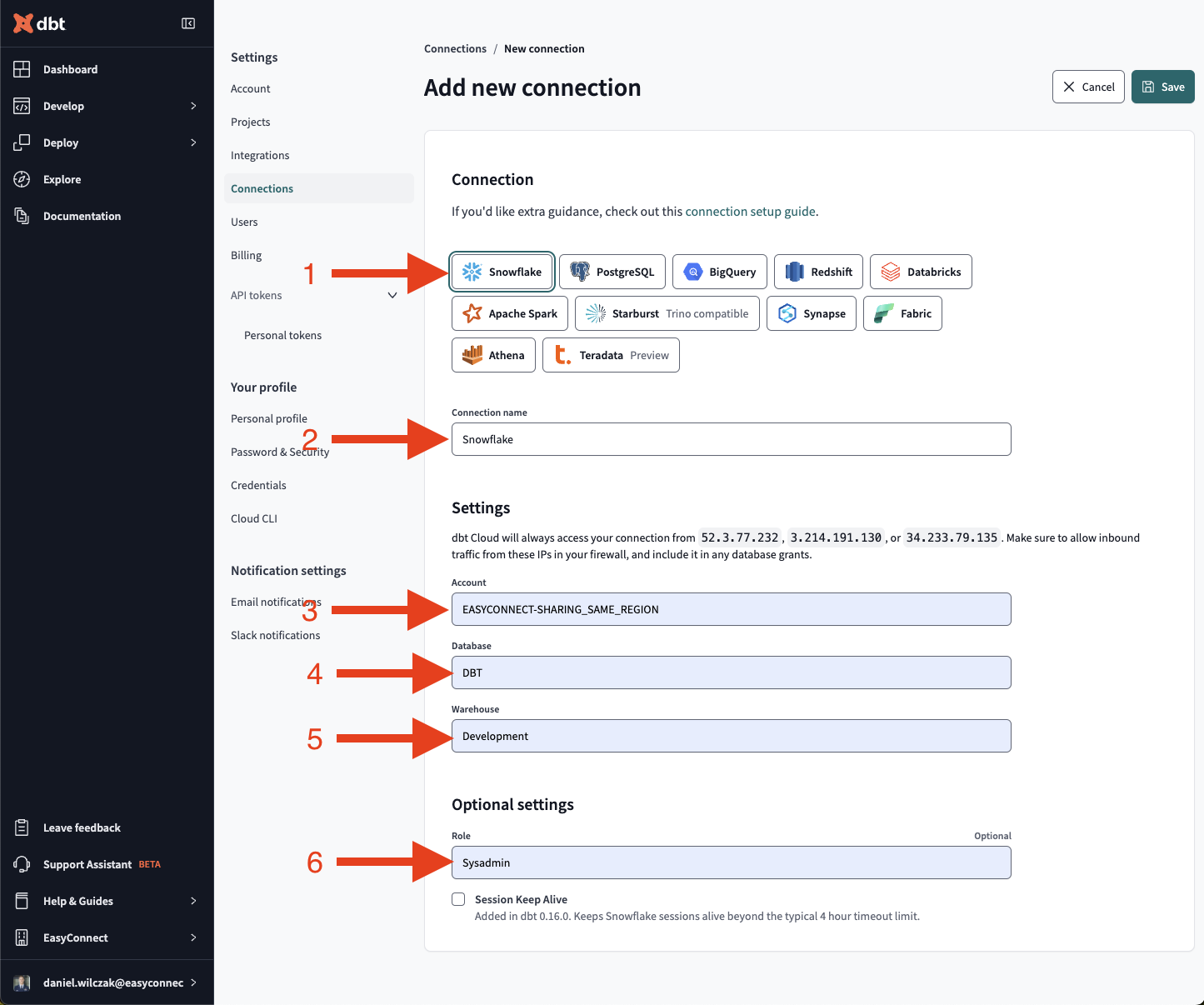Enable the Session Keep Alive checkbox

(x=458, y=899)
